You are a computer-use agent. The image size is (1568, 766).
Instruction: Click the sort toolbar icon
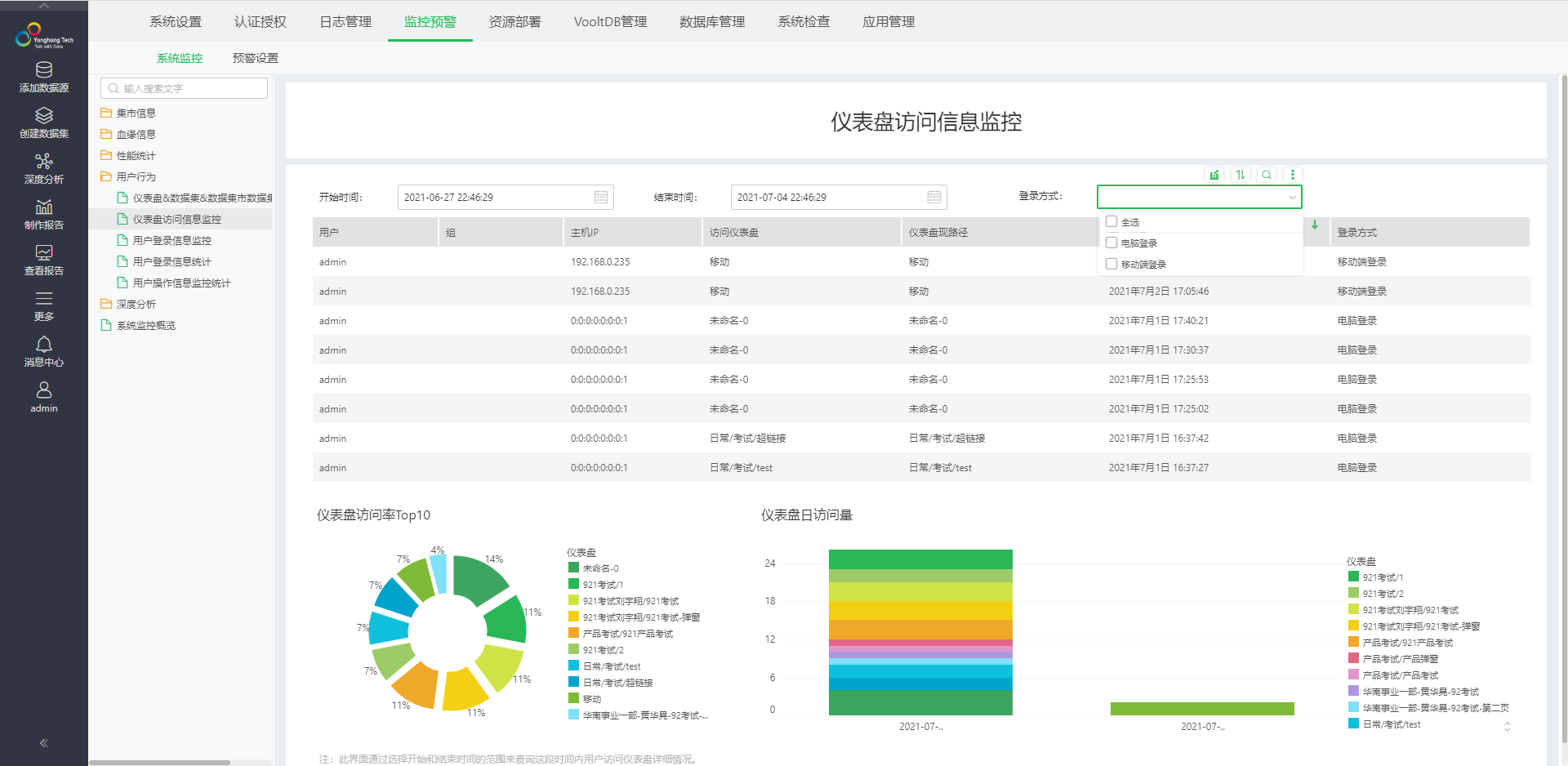click(1241, 175)
